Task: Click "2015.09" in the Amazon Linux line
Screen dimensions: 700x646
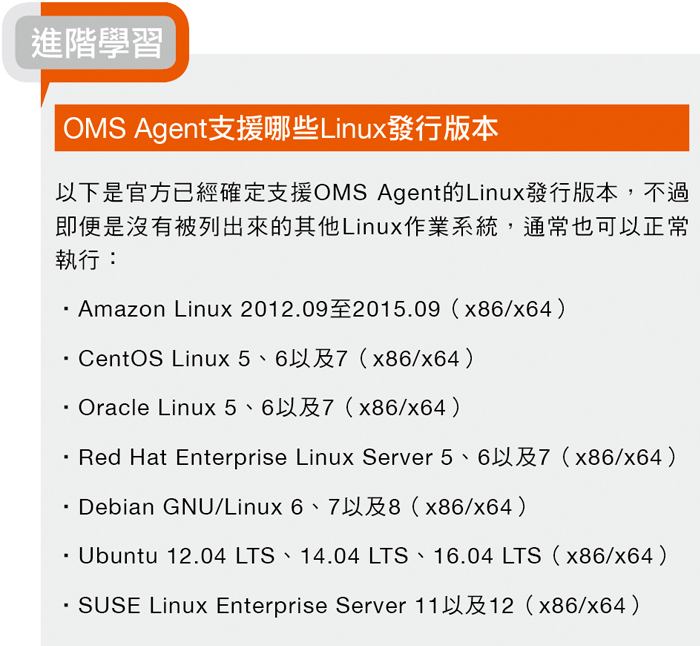Action: point(396,309)
